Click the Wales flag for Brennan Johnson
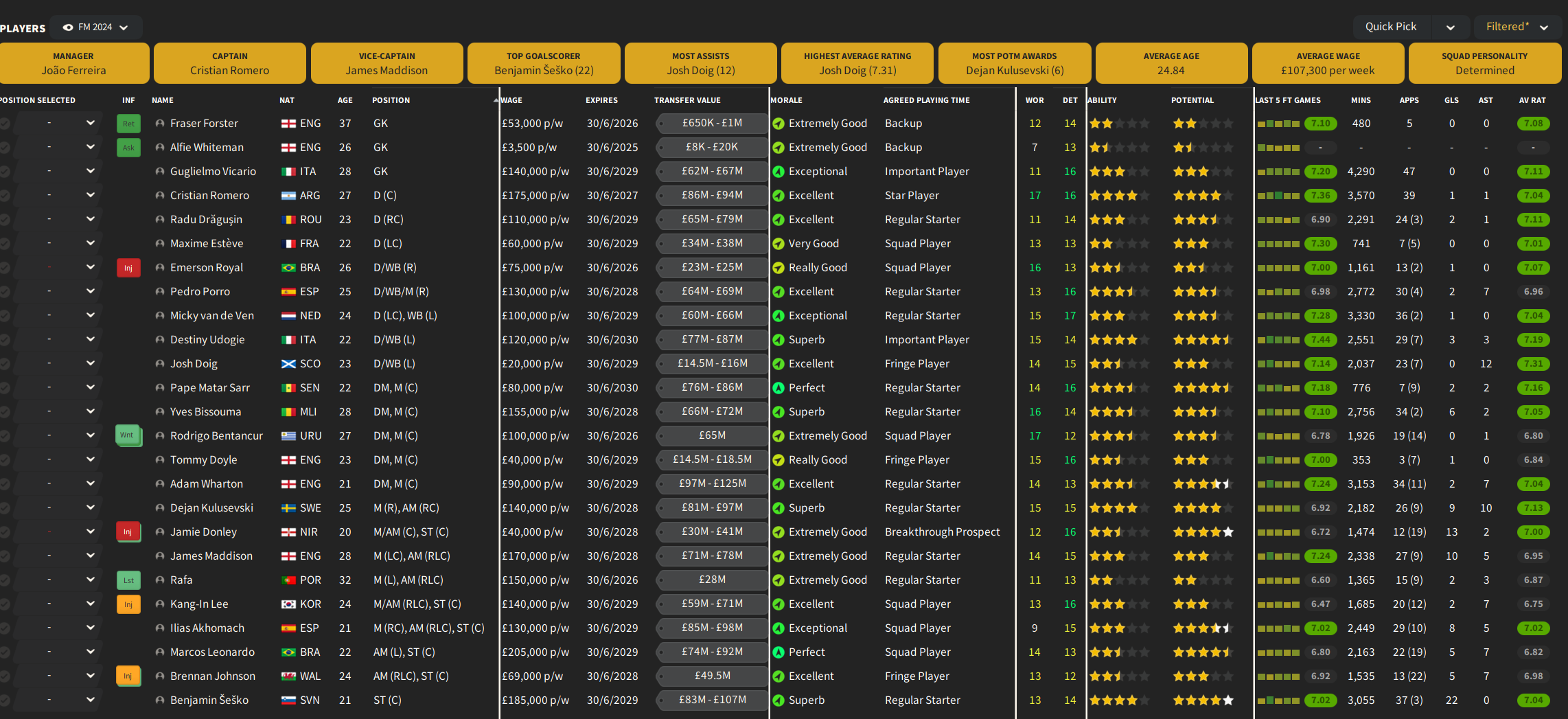 coord(288,676)
